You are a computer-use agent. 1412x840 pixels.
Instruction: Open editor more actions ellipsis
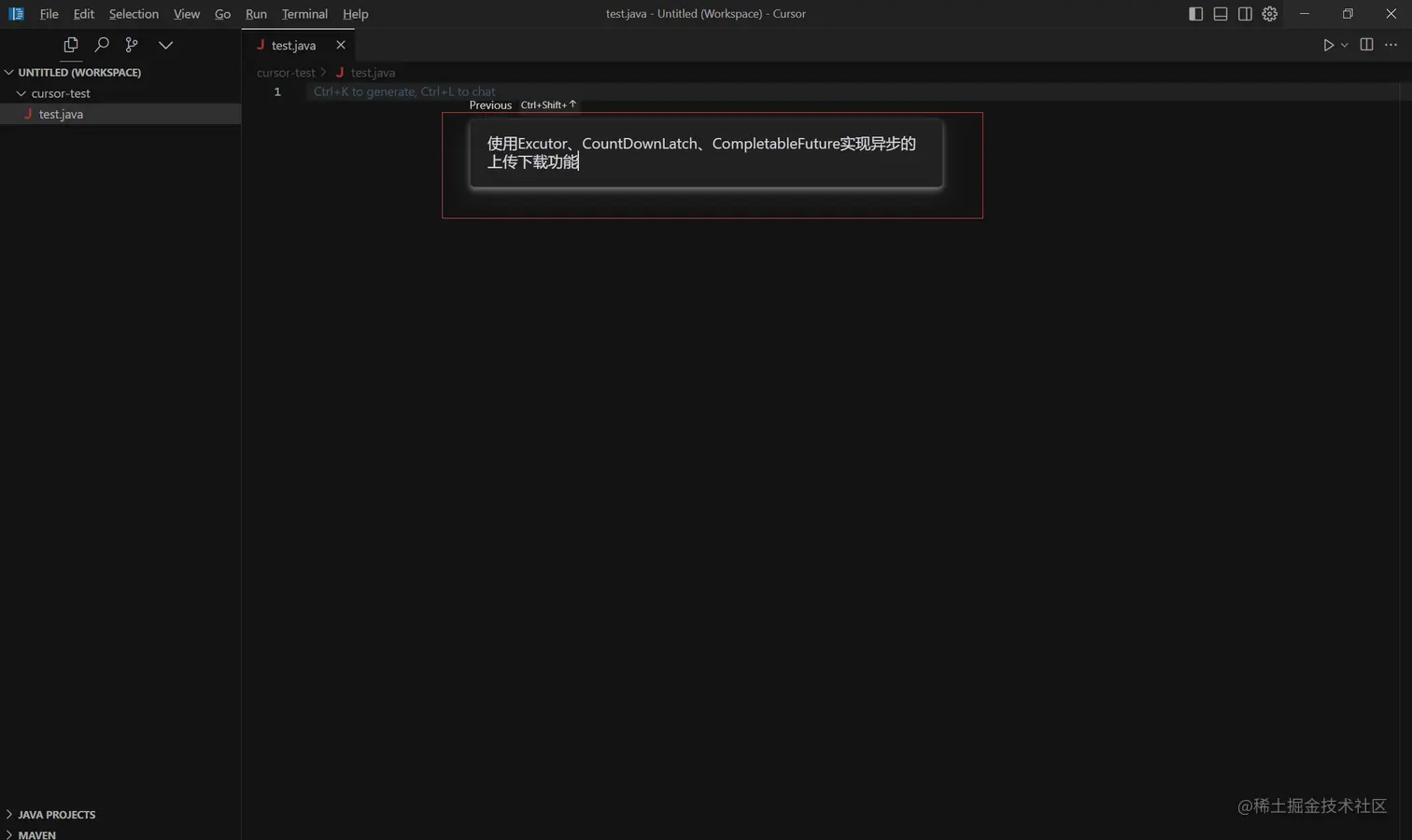click(1391, 45)
